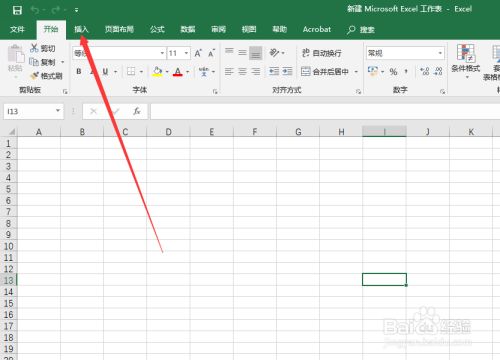Open Conditional Formatting (条件格式)

pos(466,62)
